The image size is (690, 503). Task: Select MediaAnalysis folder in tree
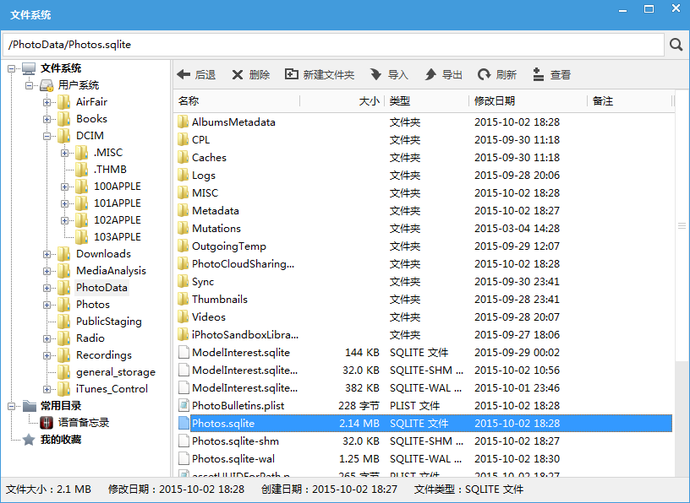[x=111, y=271]
